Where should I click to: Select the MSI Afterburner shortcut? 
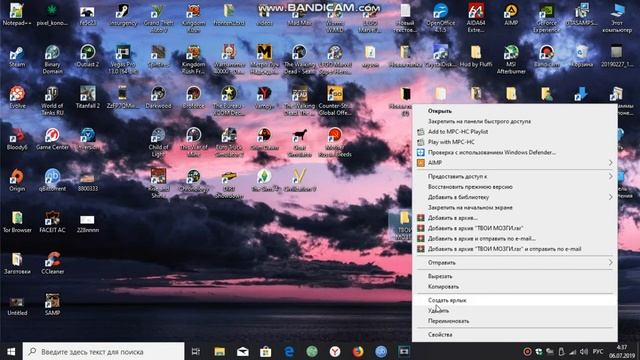coord(511,59)
